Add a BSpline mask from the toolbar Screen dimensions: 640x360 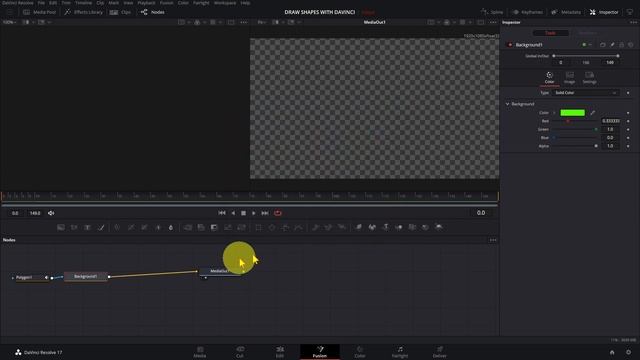299,227
